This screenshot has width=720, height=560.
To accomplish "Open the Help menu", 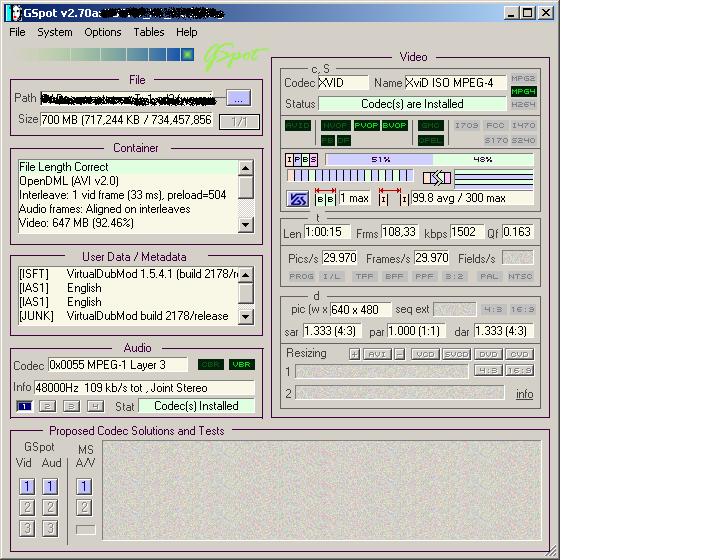I will tap(186, 32).
